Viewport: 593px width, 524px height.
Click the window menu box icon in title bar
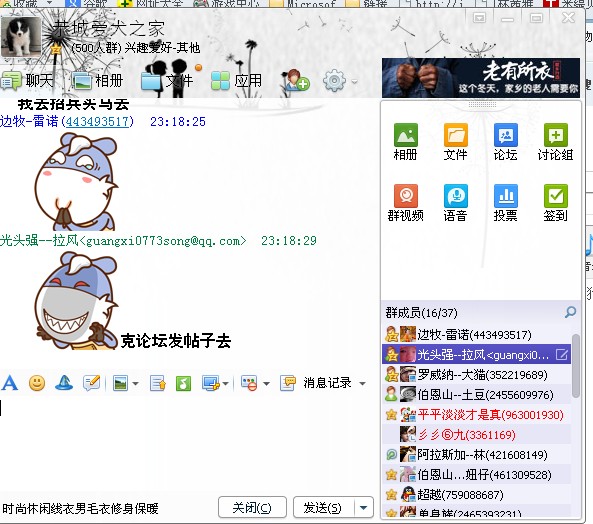[x=479, y=18]
